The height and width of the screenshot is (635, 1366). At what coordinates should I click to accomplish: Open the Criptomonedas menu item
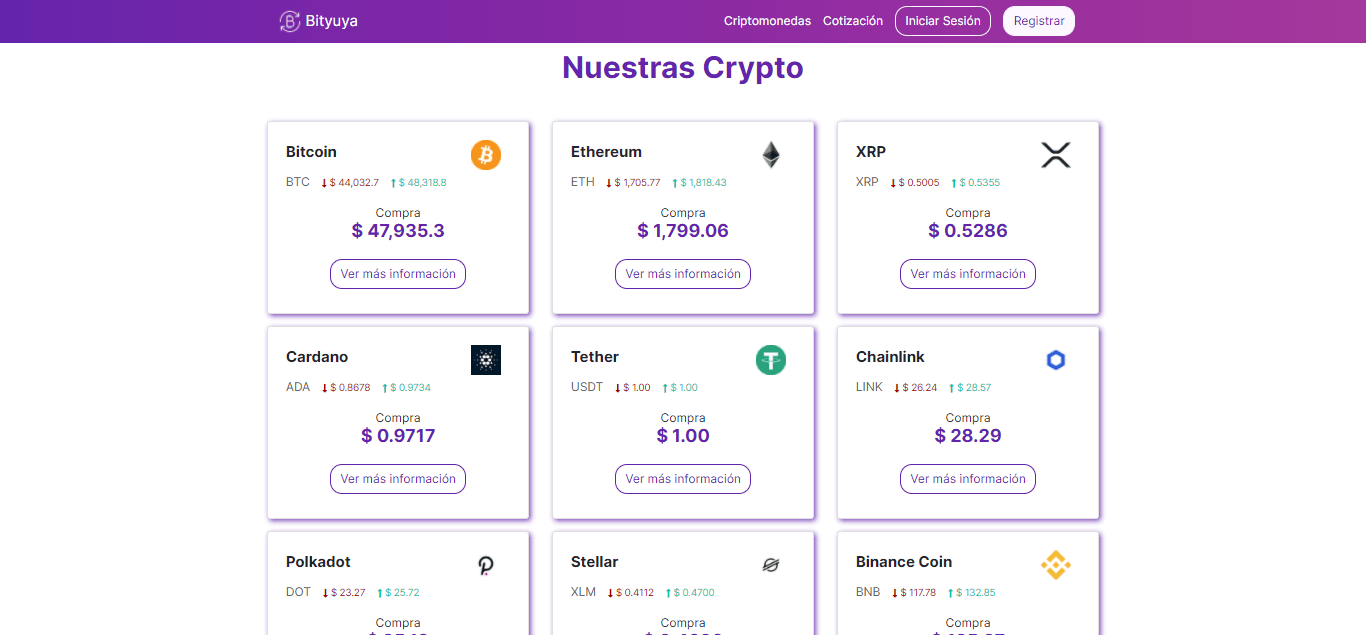[767, 21]
